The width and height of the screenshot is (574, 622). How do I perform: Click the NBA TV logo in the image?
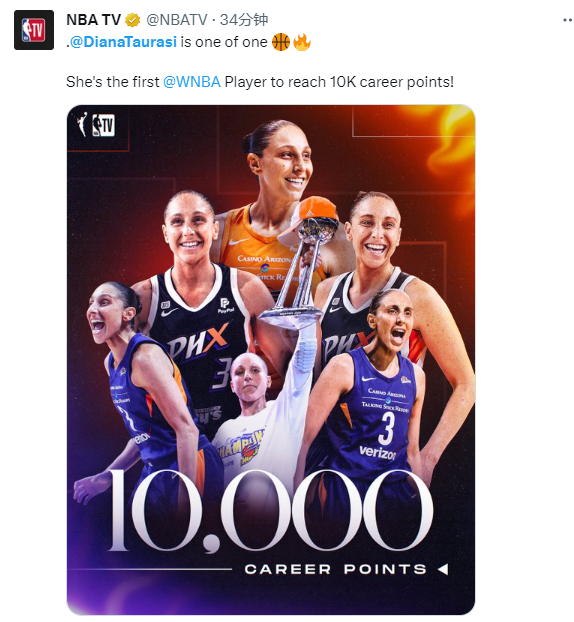[x=104, y=125]
